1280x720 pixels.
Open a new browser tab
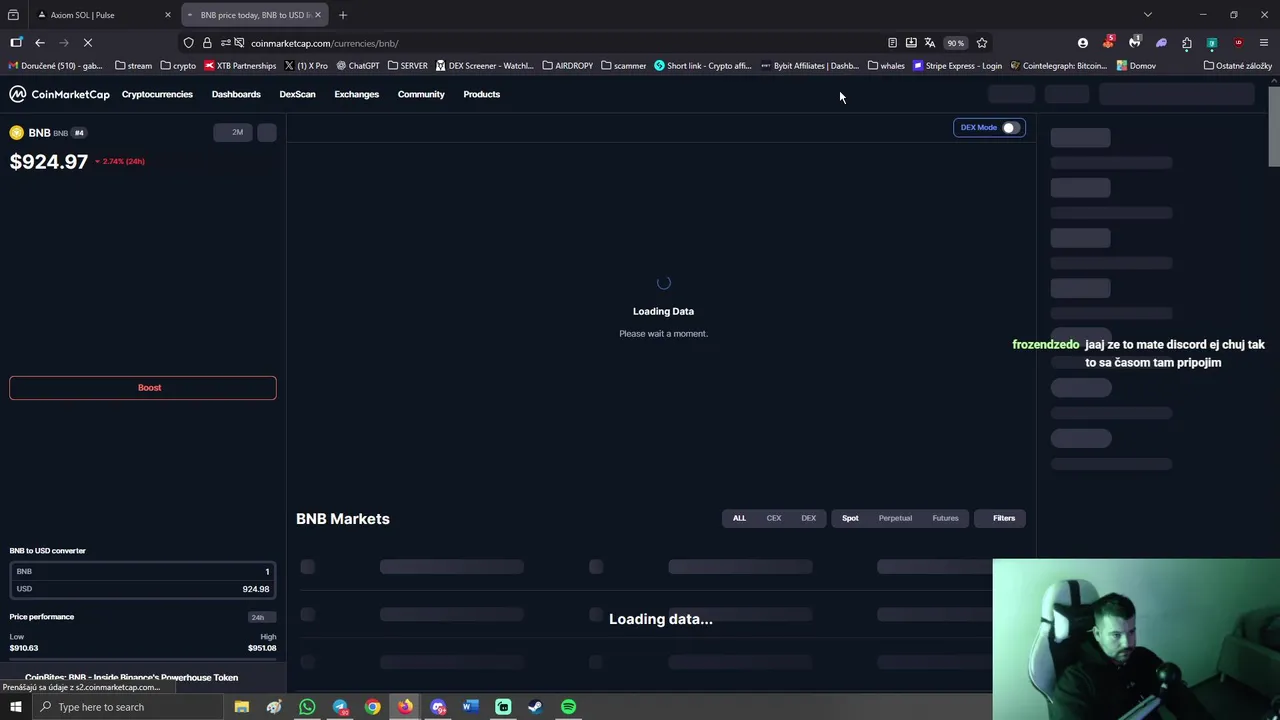coord(343,15)
